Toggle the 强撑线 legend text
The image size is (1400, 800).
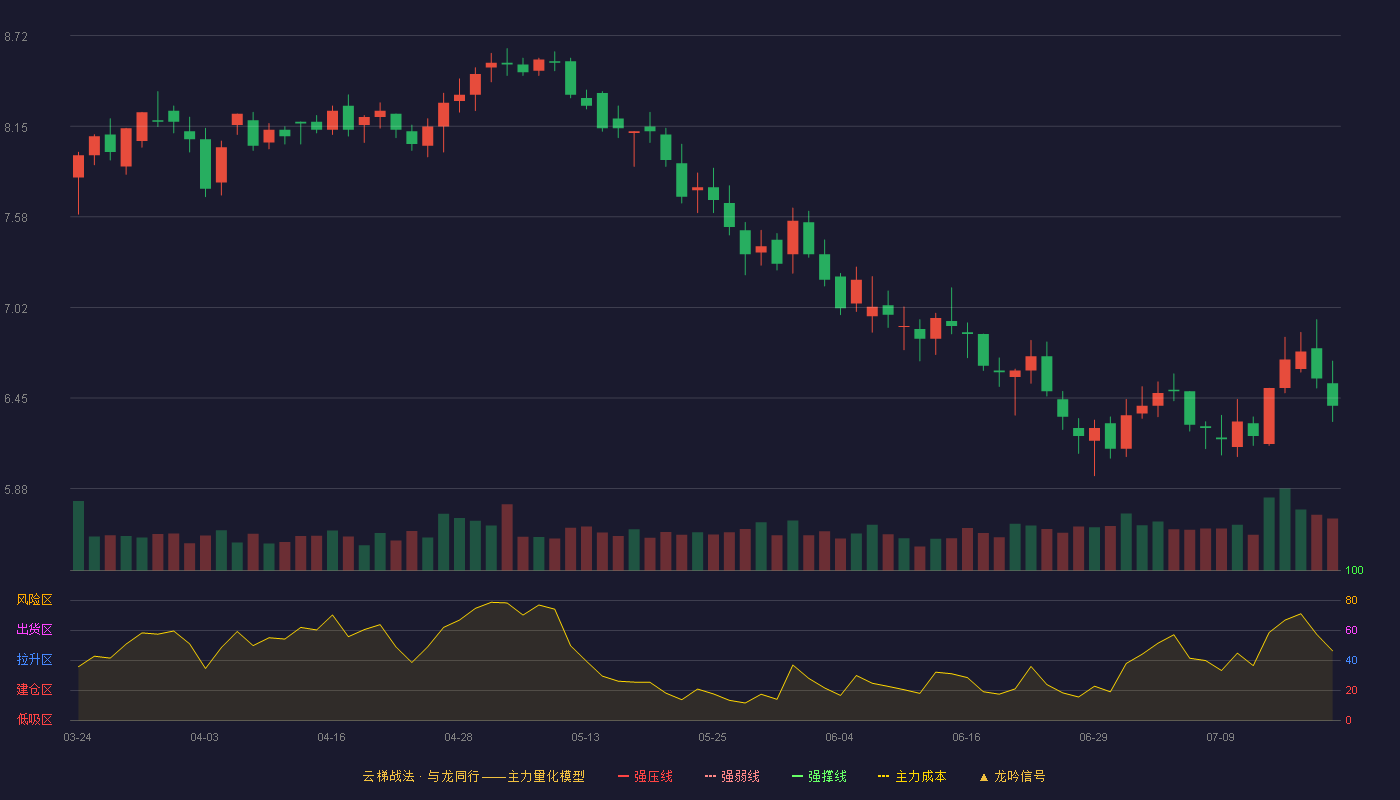[x=827, y=776]
